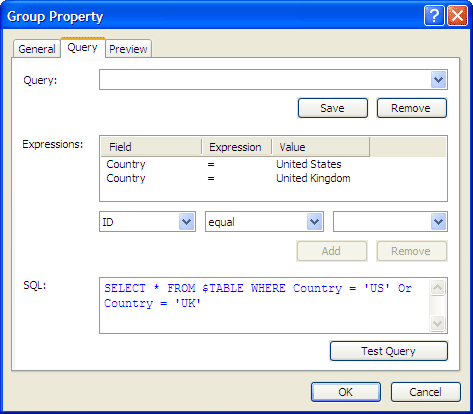Select the Query tab
Viewport: 473px width, 414px height.
(x=82, y=47)
